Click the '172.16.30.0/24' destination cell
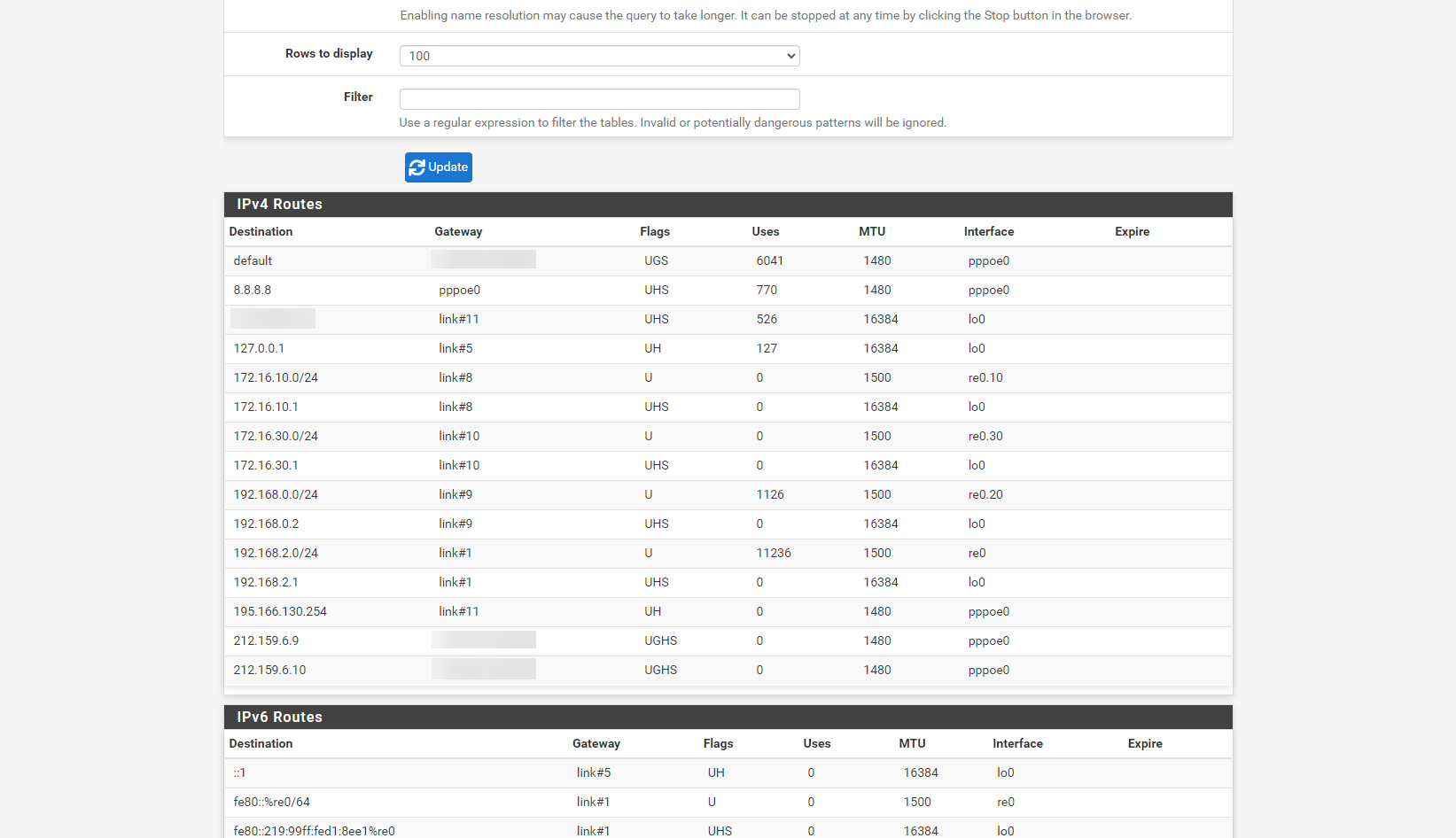1456x838 pixels. (276, 437)
